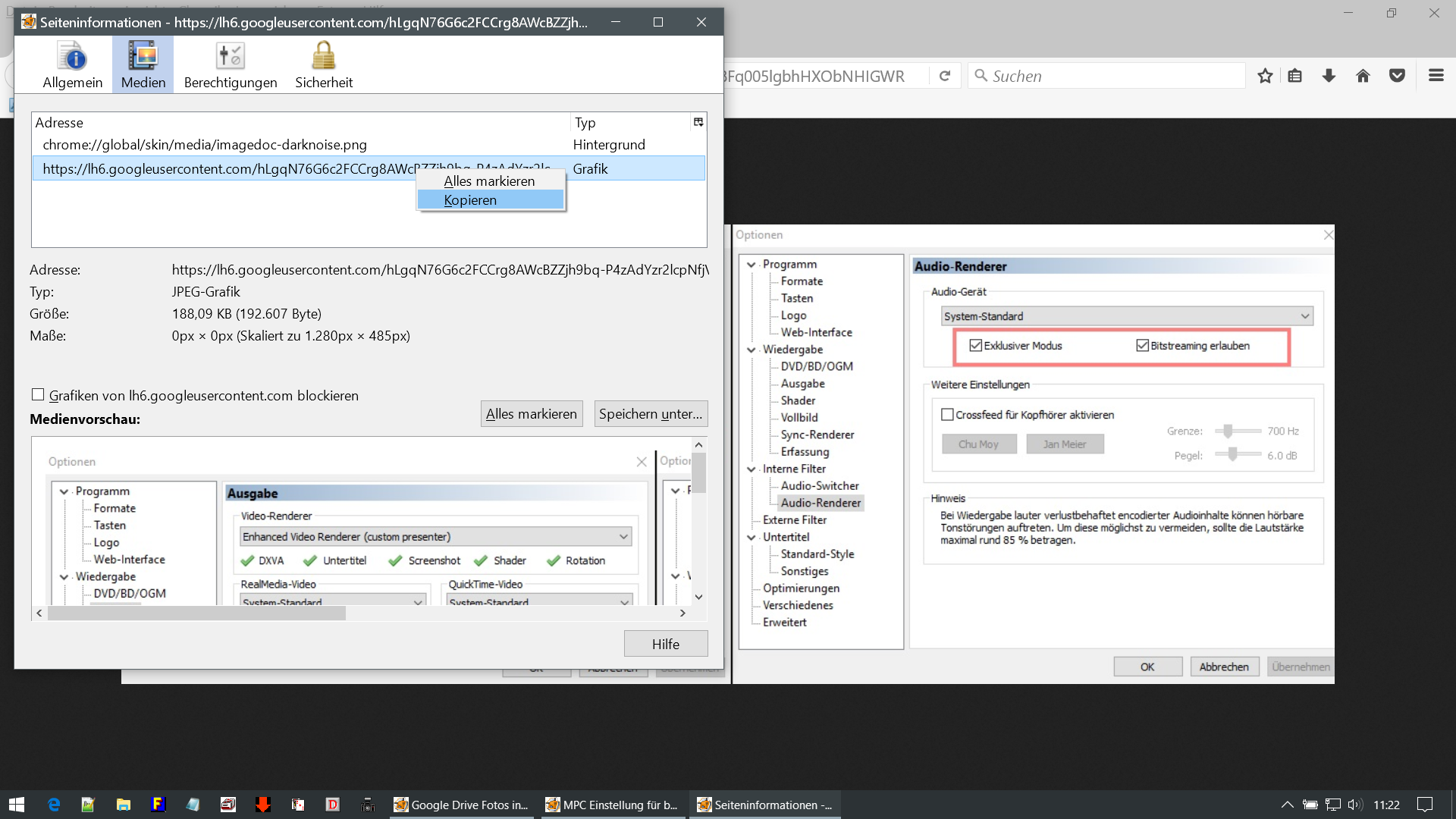Switch to the MPC Einstellung taskbar window
The width and height of the screenshot is (1456, 819).
613,805
